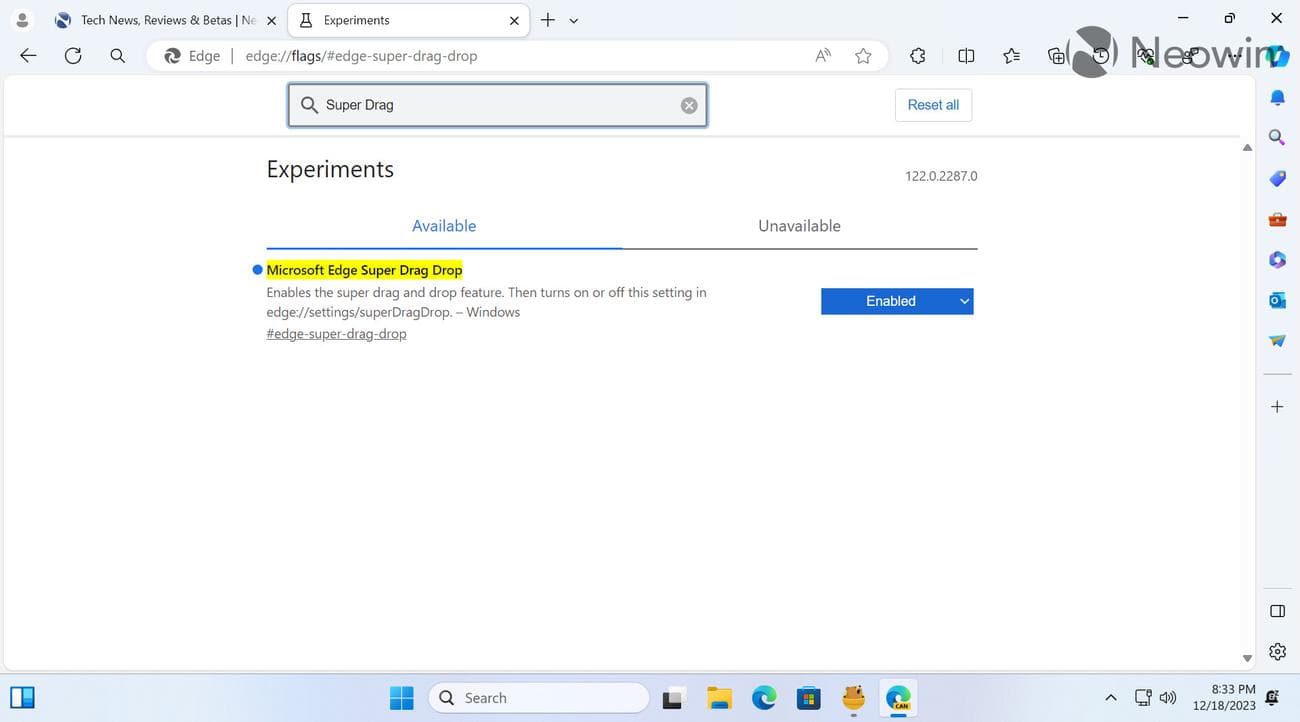Image resolution: width=1300 pixels, height=722 pixels.
Task: Open the Shopping sidebar panel
Action: pyautogui.click(x=1277, y=178)
